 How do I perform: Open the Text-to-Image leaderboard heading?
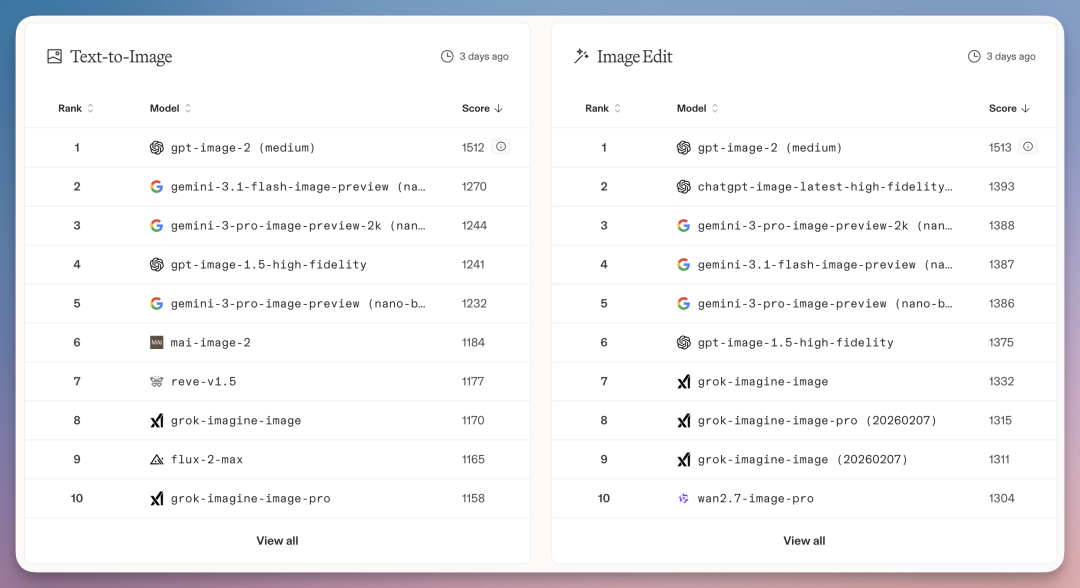(x=121, y=57)
